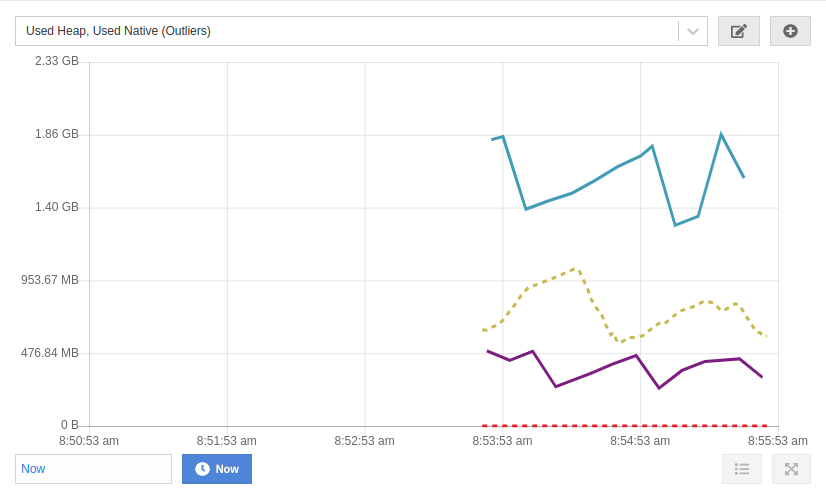The image size is (826, 497).
Task: Click the 2.33 GB y-axis label
Action: (57, 61)
